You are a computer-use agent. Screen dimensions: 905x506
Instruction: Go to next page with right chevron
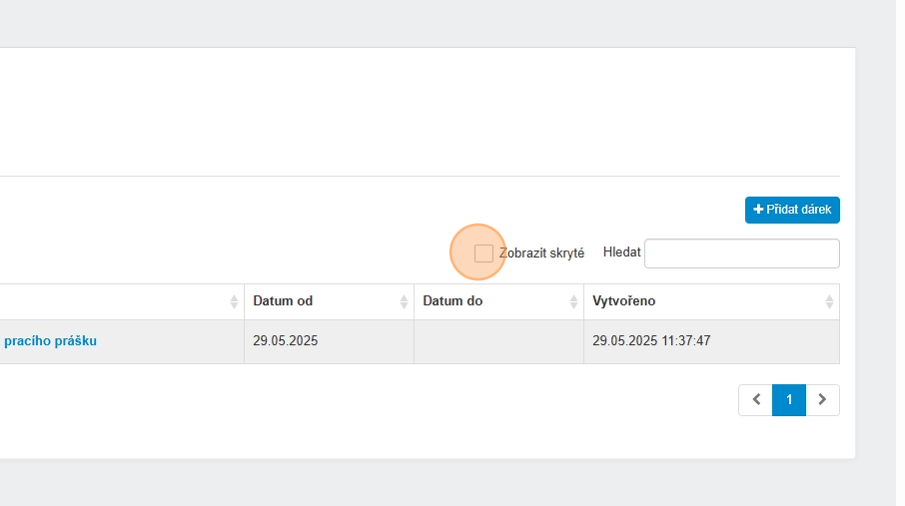tap(822, 400)
